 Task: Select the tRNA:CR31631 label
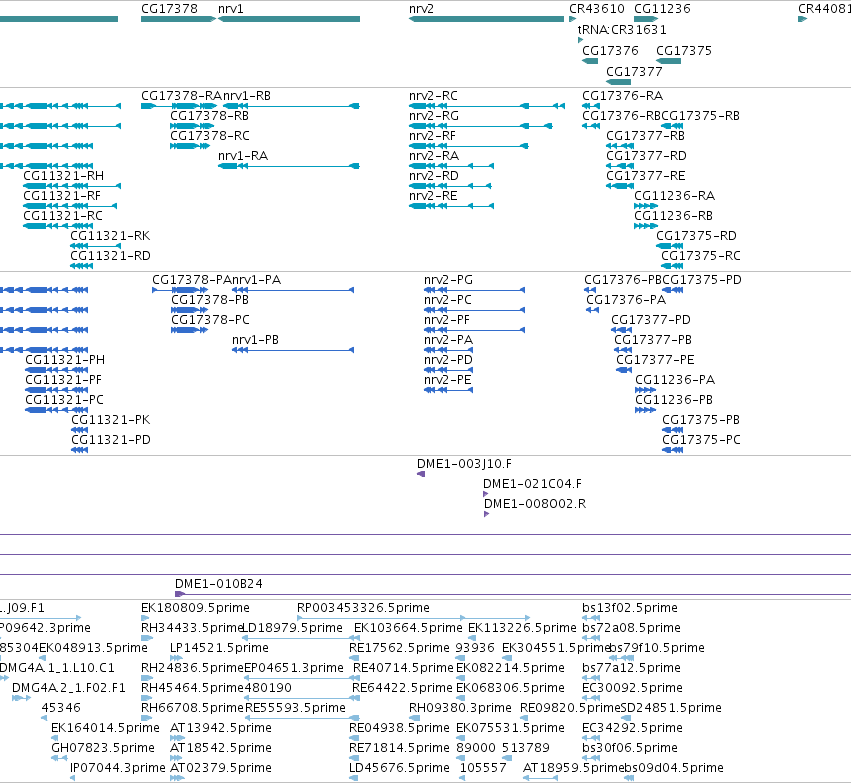coord(622,29)
